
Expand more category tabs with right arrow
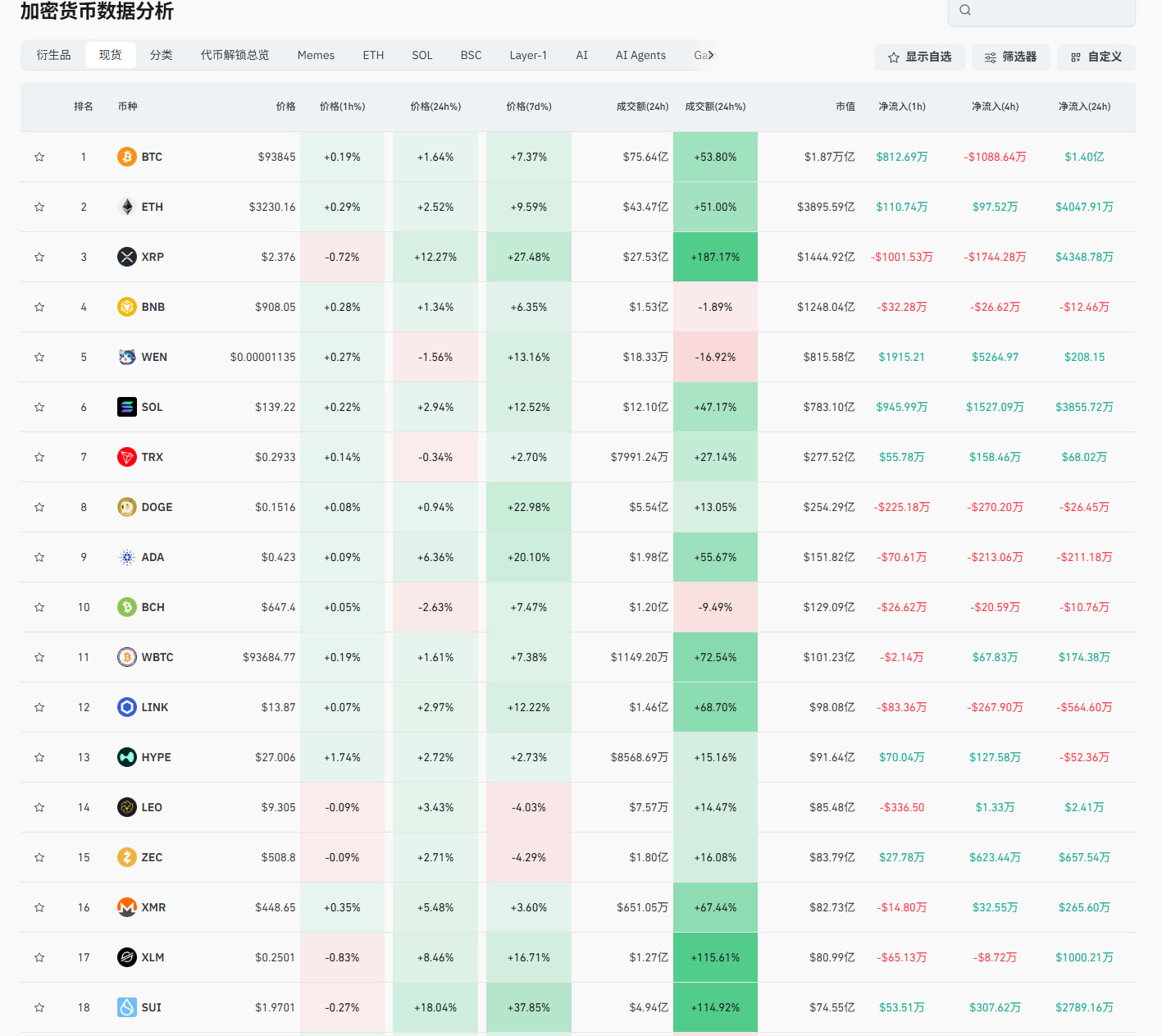tap(711, 55)
